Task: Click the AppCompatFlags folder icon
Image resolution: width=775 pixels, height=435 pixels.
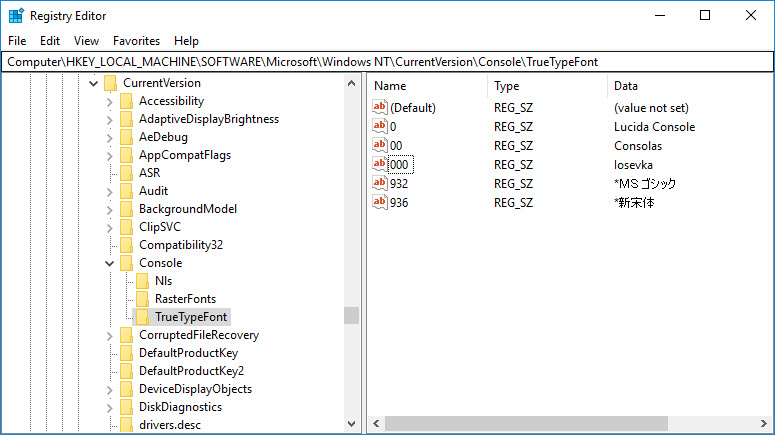Action: pyautogui.click(x=127, y=155)
